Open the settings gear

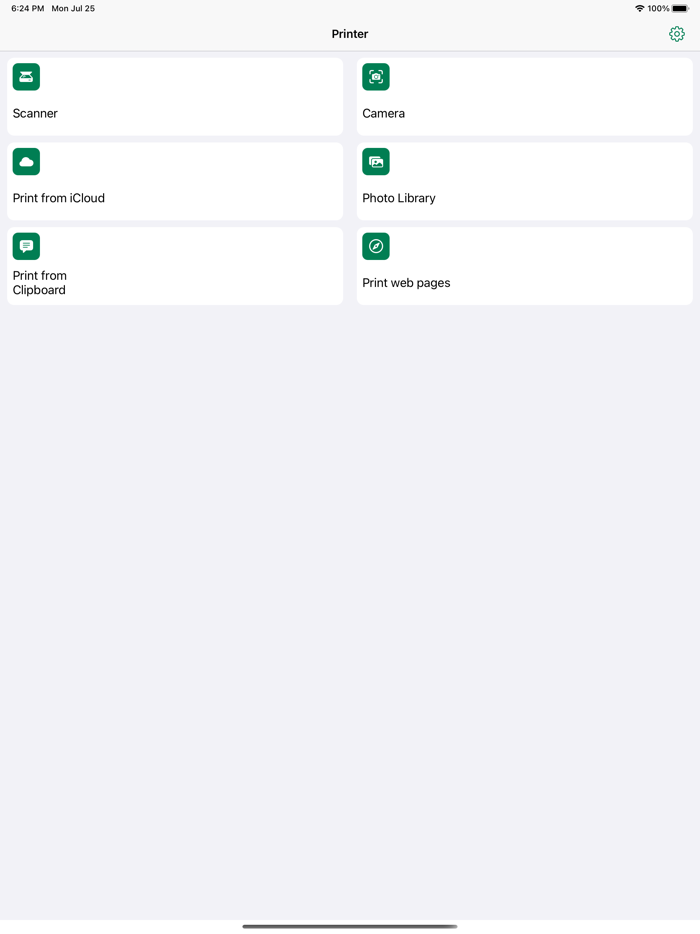(676, 33)
